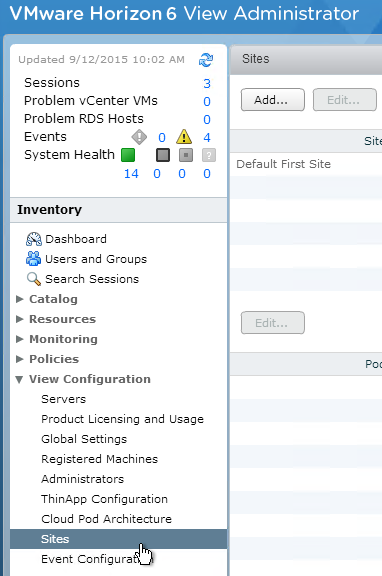Click the lower Edit... button above Pod table
Screen dimensions: 382x576
click(x=273, y=323)
